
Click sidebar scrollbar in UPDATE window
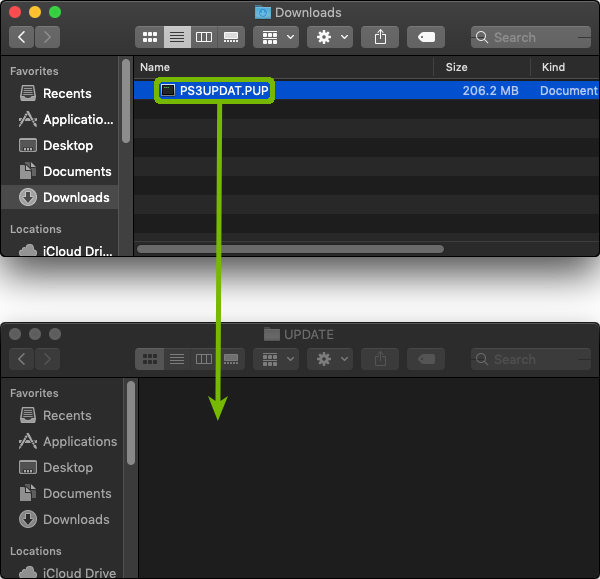click(131, 423)
